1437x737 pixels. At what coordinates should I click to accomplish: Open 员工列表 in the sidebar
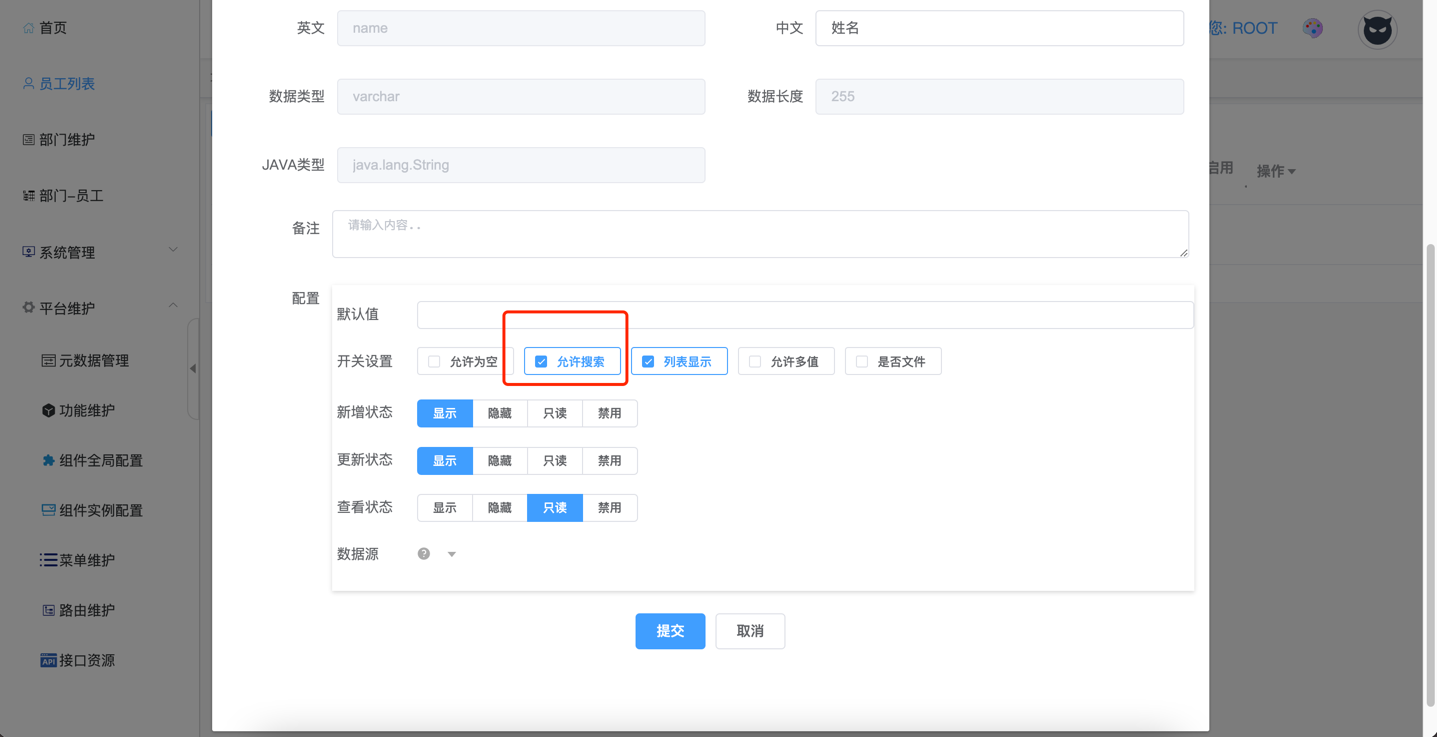(x=66, y=84)
